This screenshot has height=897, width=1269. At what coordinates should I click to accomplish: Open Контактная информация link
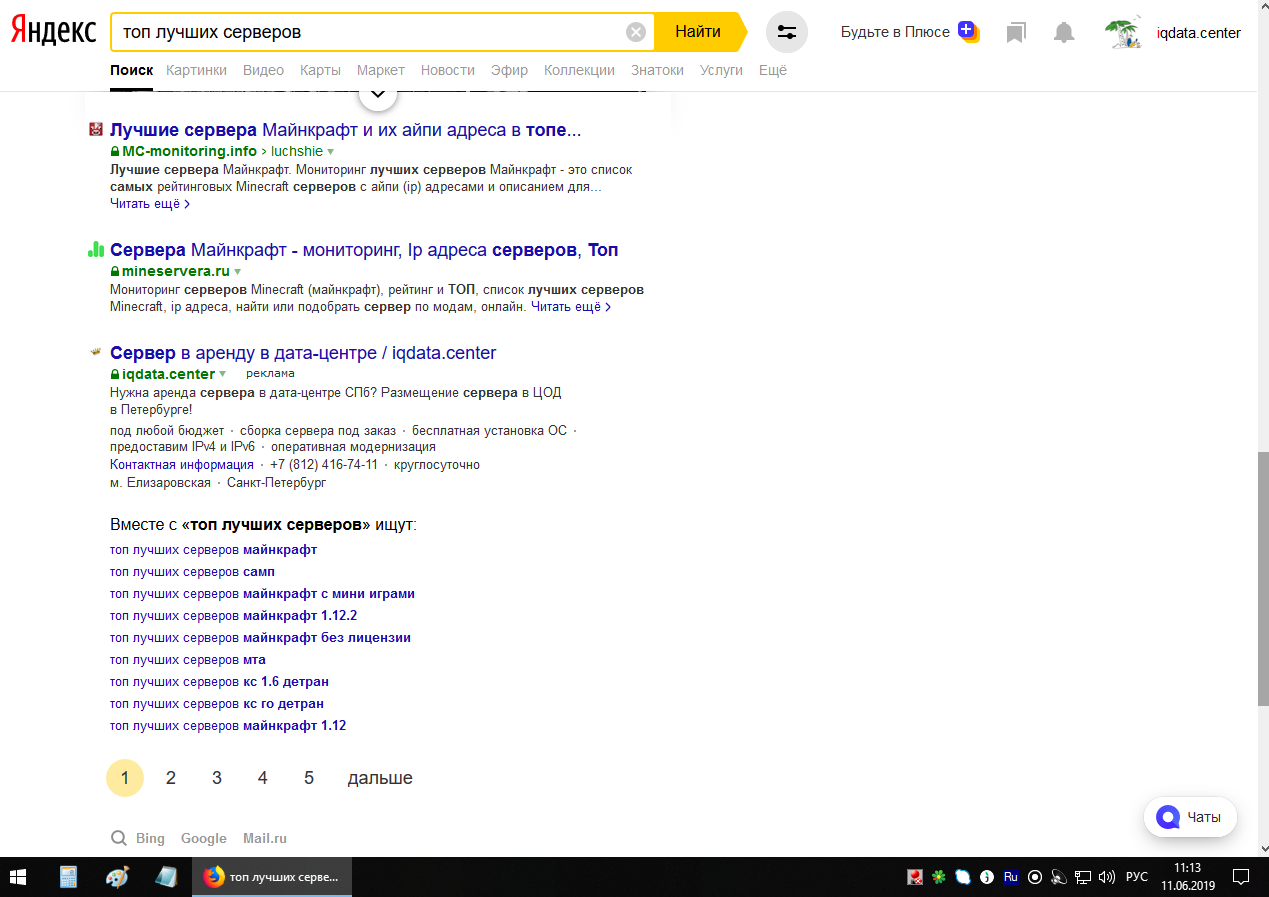(182, 464)
